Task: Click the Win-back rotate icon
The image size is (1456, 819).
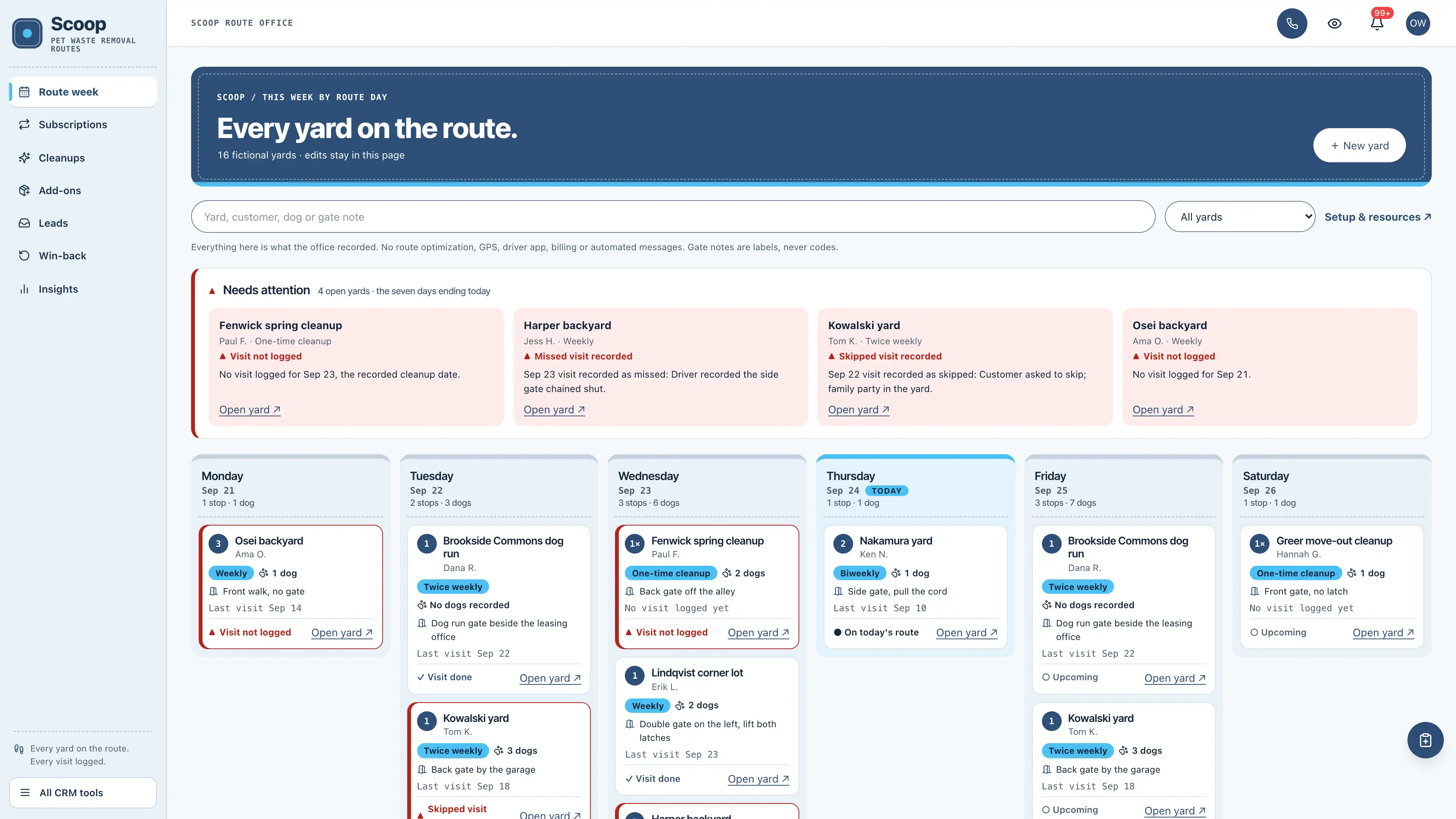Action: pos(24,256)
